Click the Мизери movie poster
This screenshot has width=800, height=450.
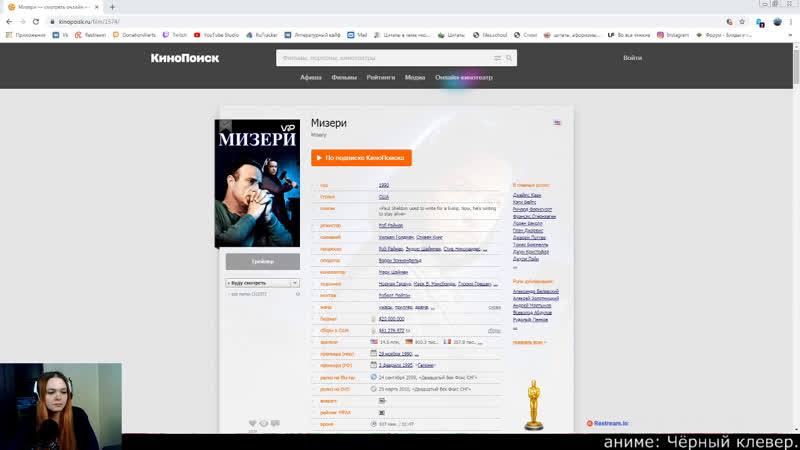(257, 183)
